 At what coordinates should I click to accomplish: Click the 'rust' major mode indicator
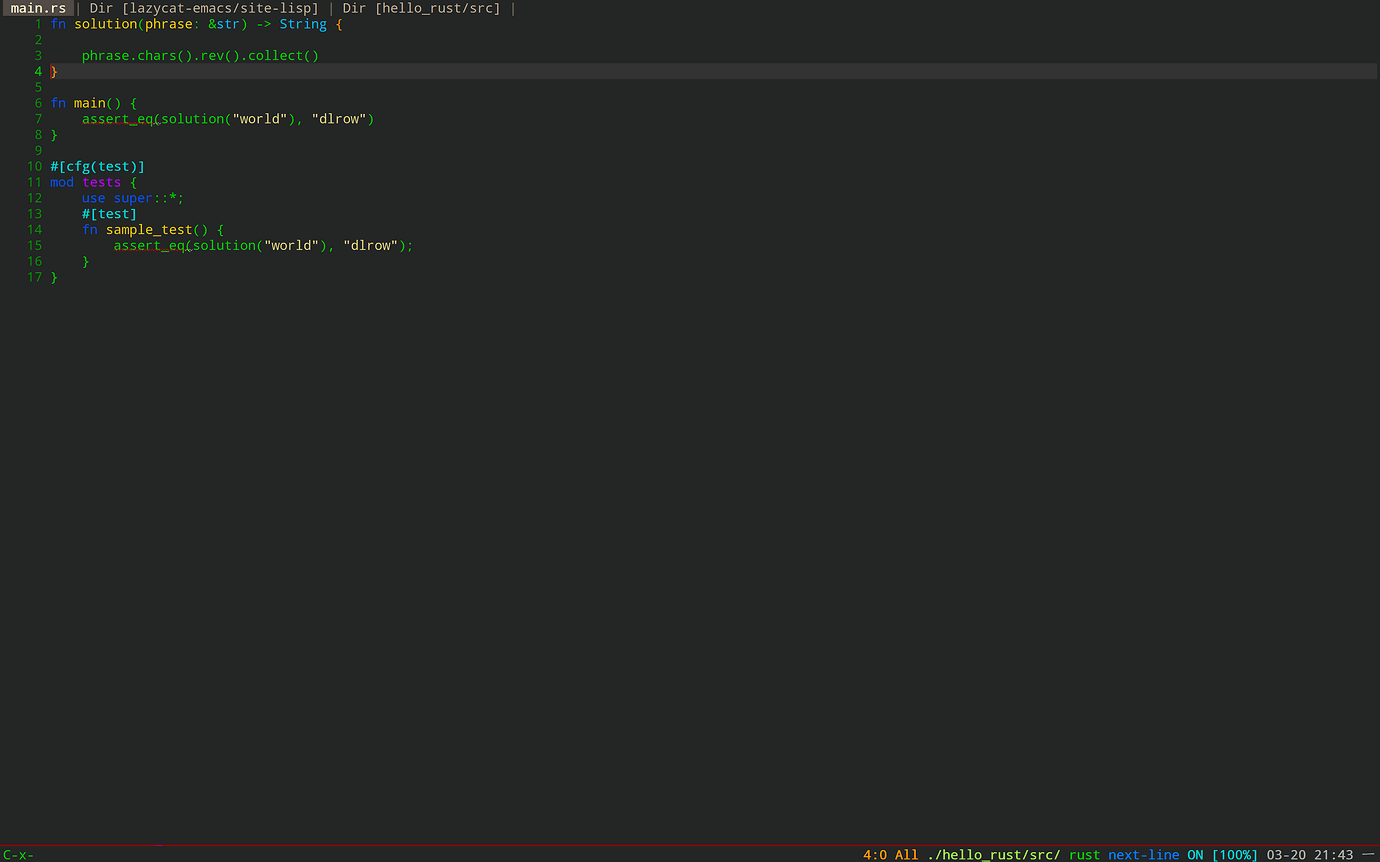(1084, 855)
